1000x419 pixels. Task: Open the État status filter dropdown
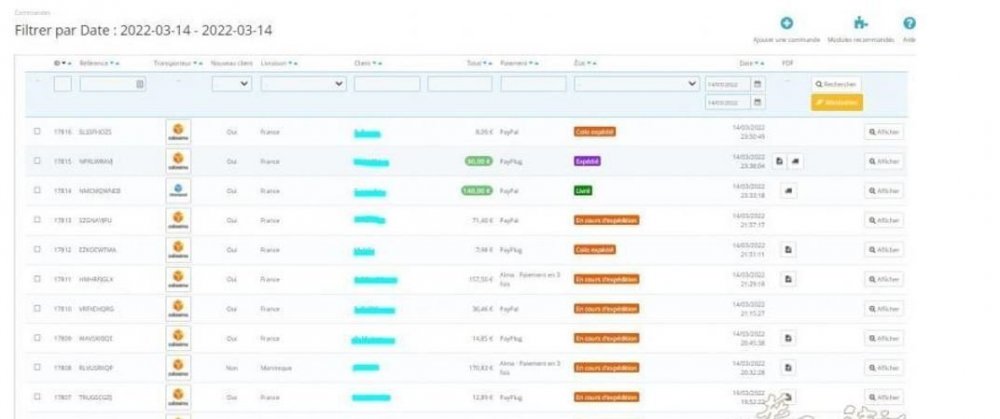point(636,84)
